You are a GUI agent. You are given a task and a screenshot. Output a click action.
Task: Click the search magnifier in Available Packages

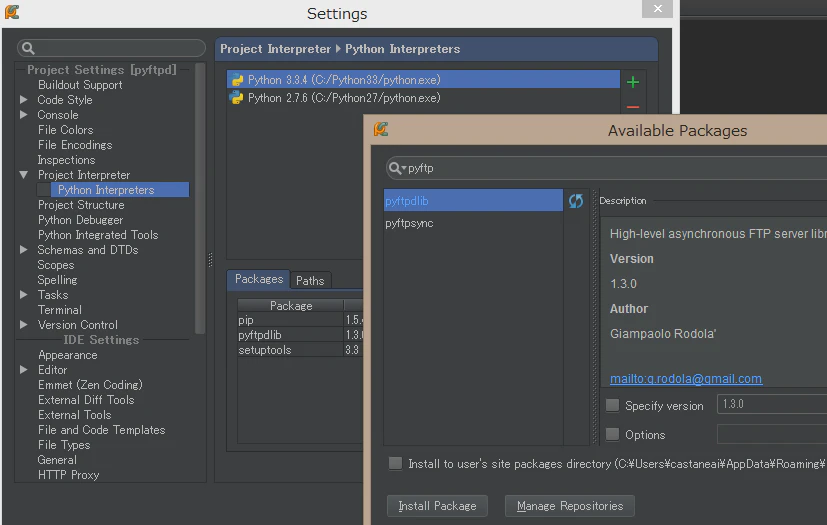396,168
